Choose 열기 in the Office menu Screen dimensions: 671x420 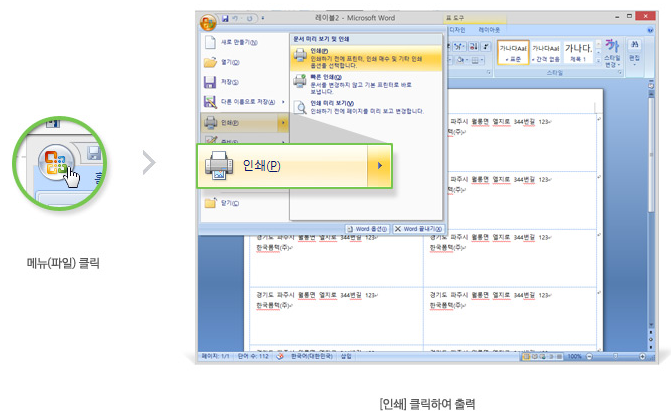coord(244,63)
